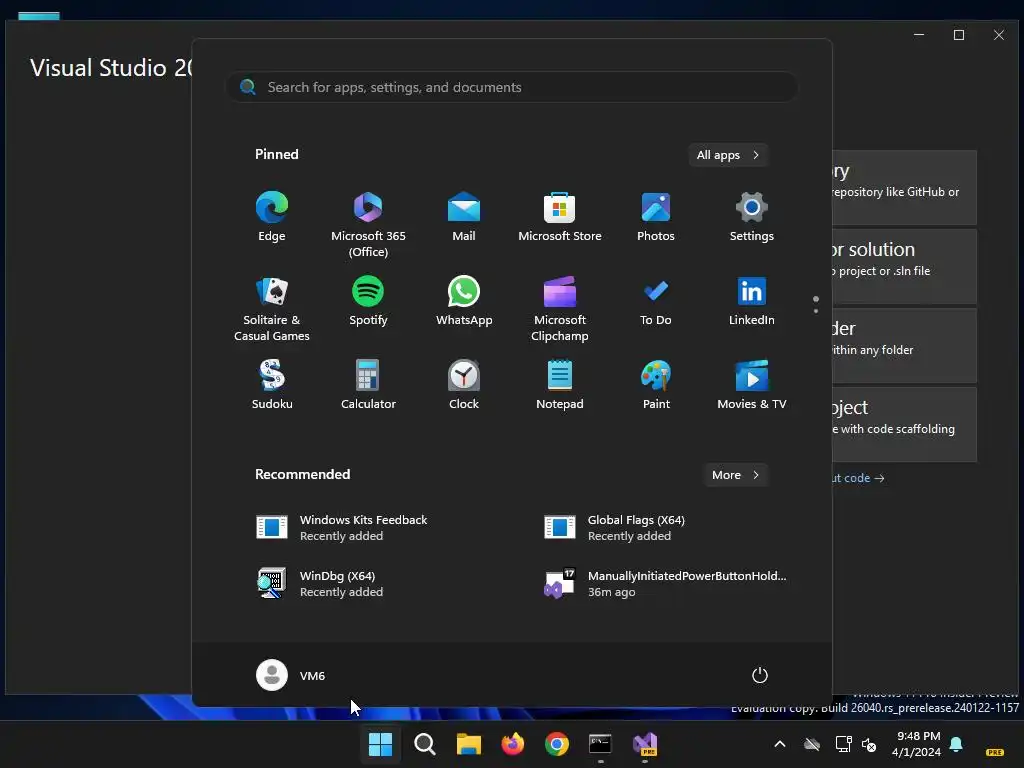This screenshot has height=768, width=1024.
Task: Launch the To Do app
Action: (x=656, y=301)
